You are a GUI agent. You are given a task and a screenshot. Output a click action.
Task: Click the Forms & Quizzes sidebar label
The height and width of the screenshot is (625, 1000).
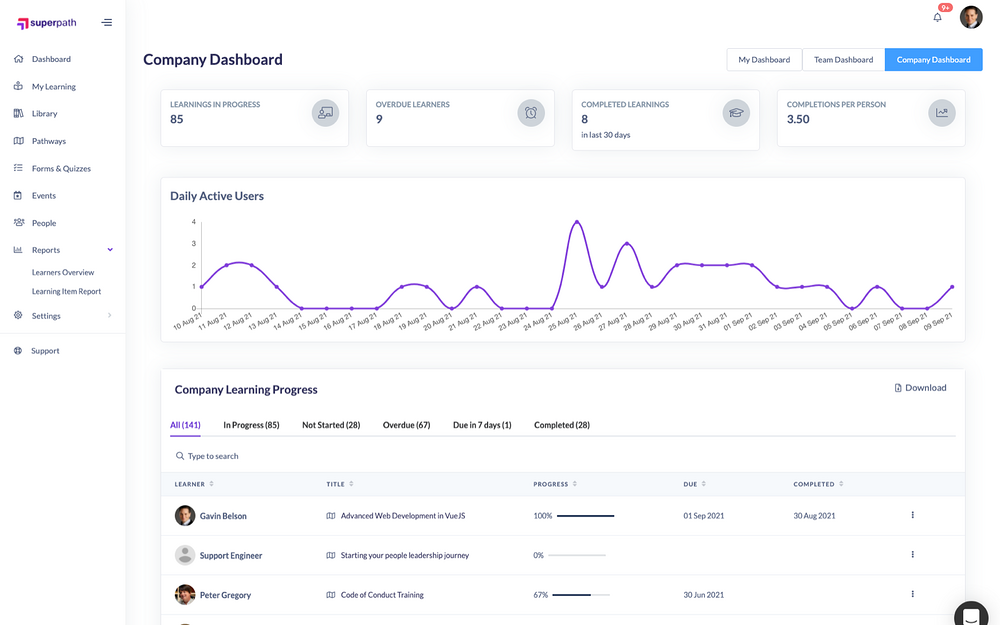(x=61, y=168)
